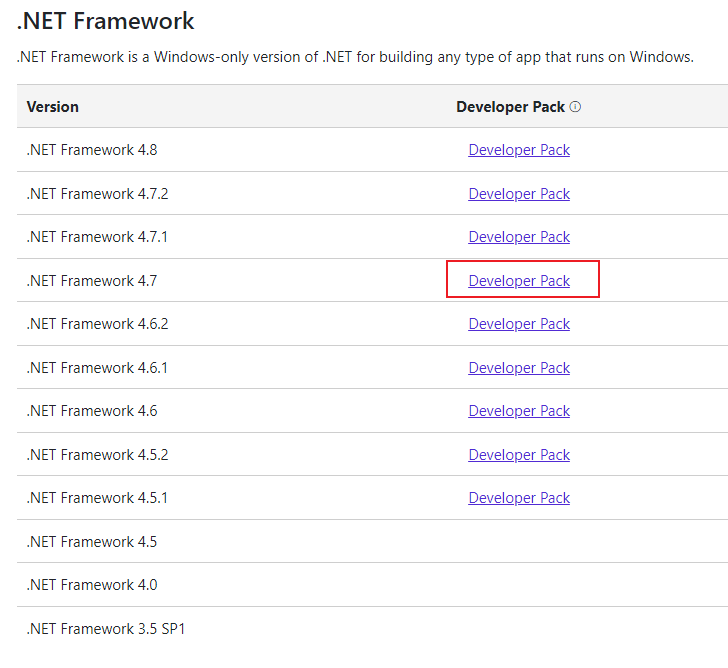
Task: Open Developer Pack link for .NET Framework 4.6.2
Action: [519, 324]
